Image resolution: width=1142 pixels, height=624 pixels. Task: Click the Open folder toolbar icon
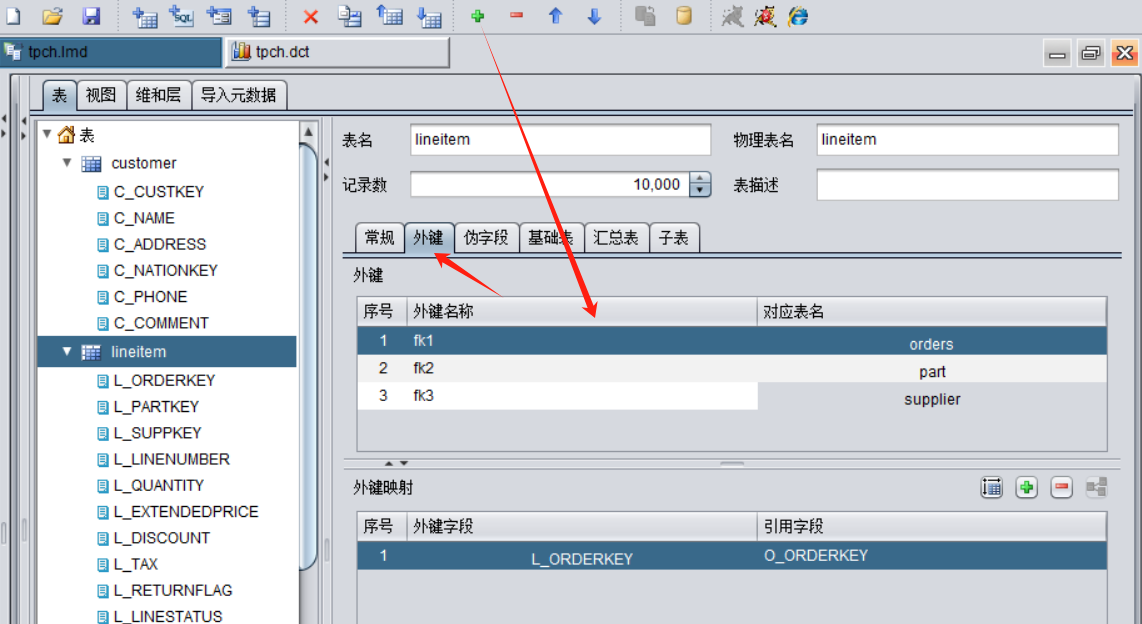pos(52,15)
